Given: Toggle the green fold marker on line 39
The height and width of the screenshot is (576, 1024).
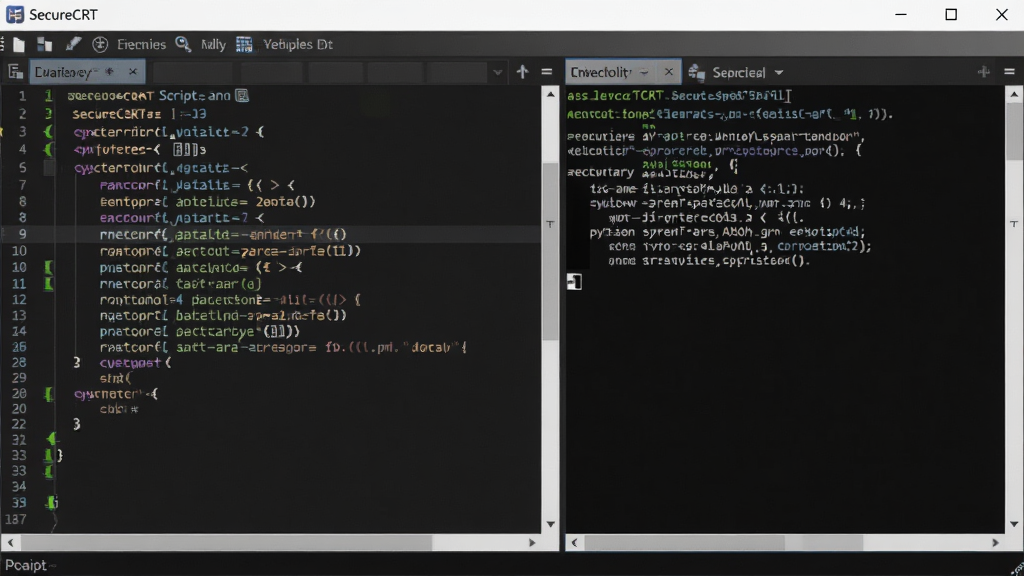Looking at the screenshot, I should click(x=52, y=503).
